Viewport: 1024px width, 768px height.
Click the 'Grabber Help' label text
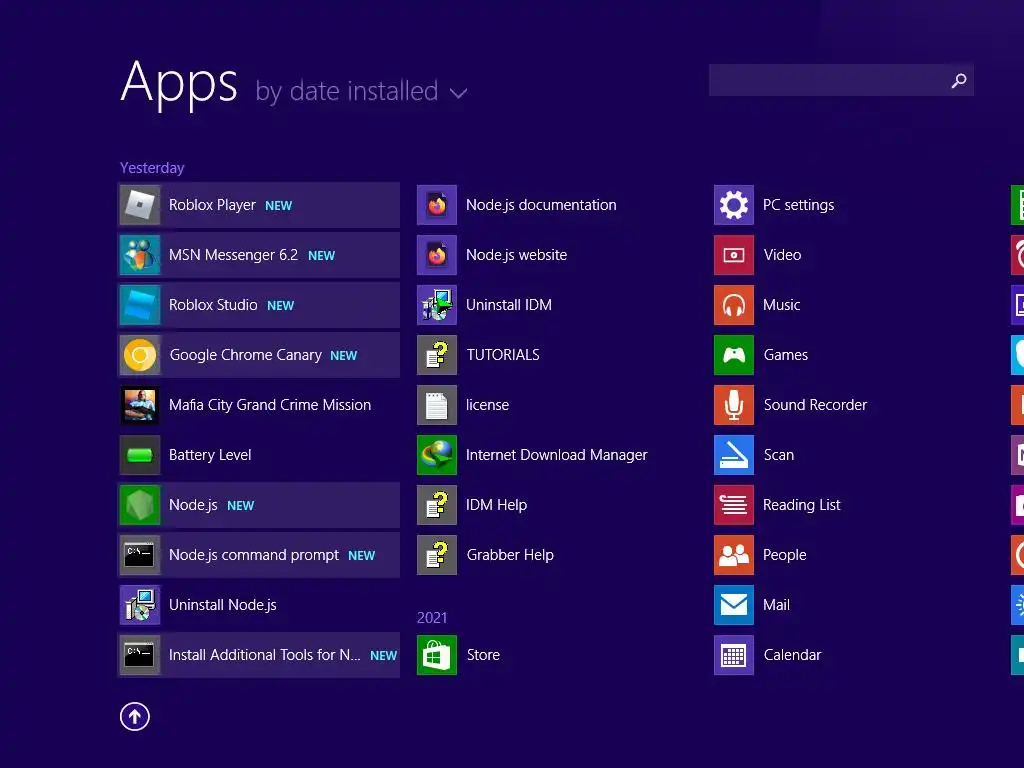[510, 555]
